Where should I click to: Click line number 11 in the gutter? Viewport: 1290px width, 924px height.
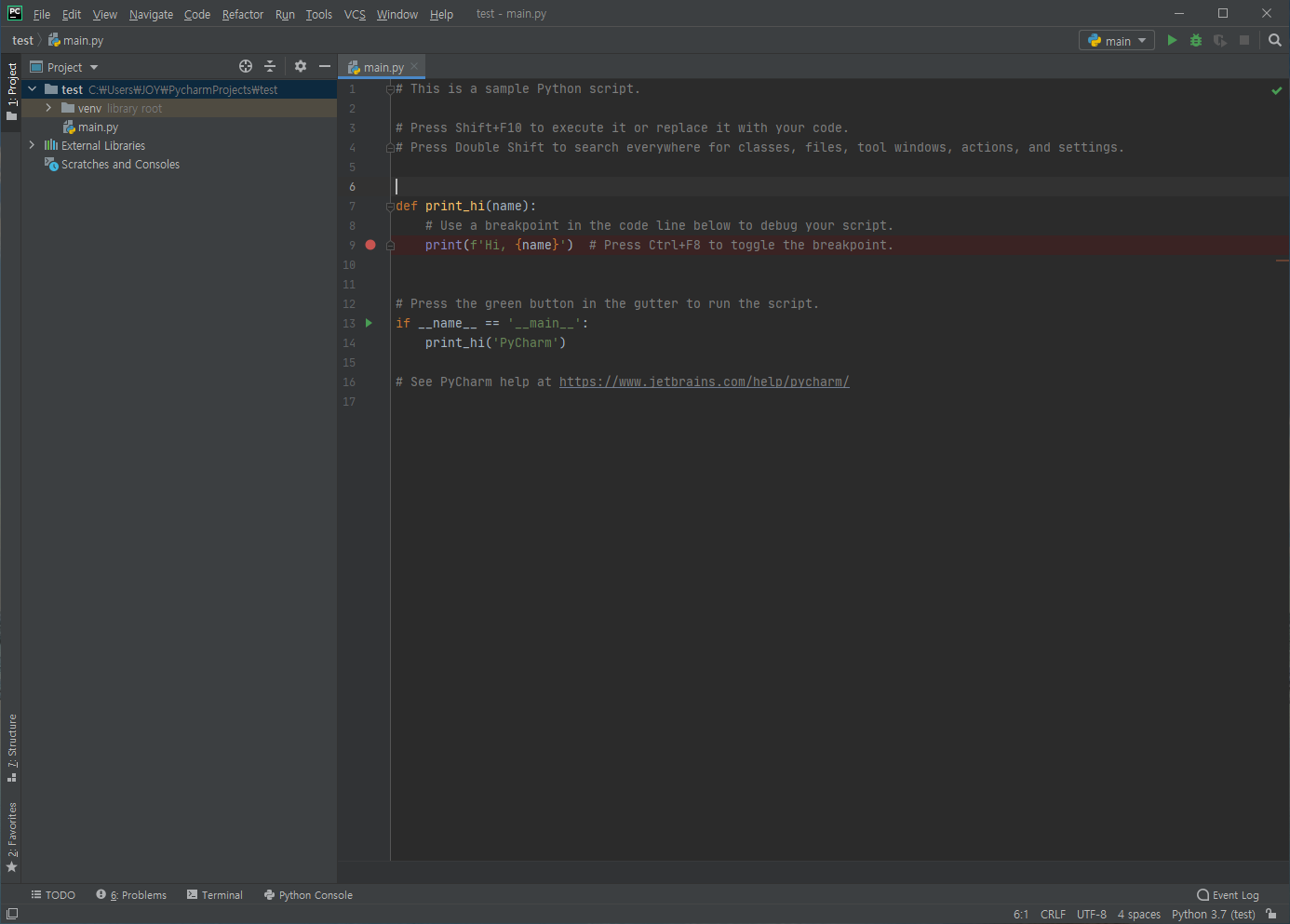pyautogui.click(x=349, y=284)
